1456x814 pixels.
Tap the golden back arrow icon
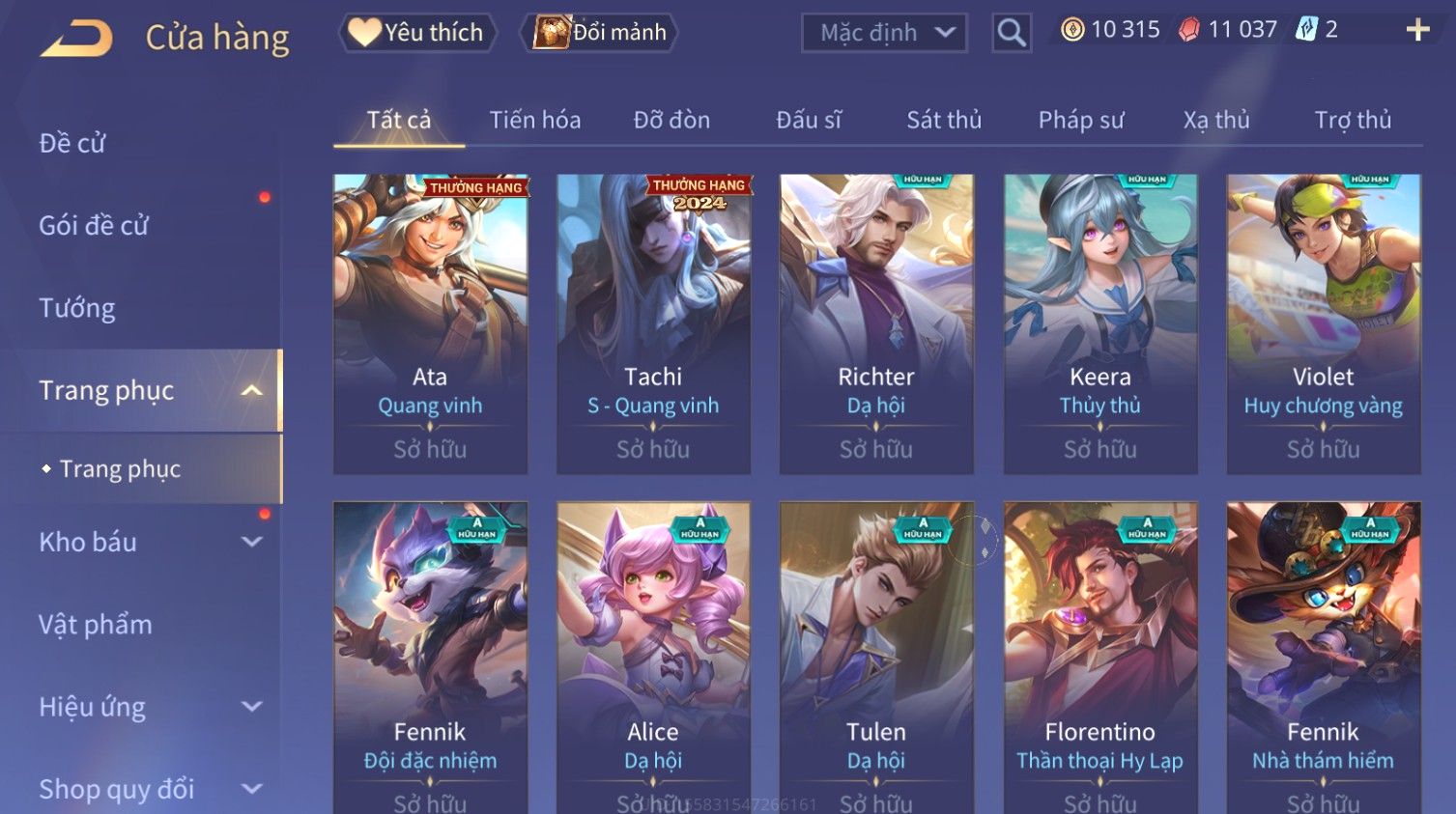[76, 40]
